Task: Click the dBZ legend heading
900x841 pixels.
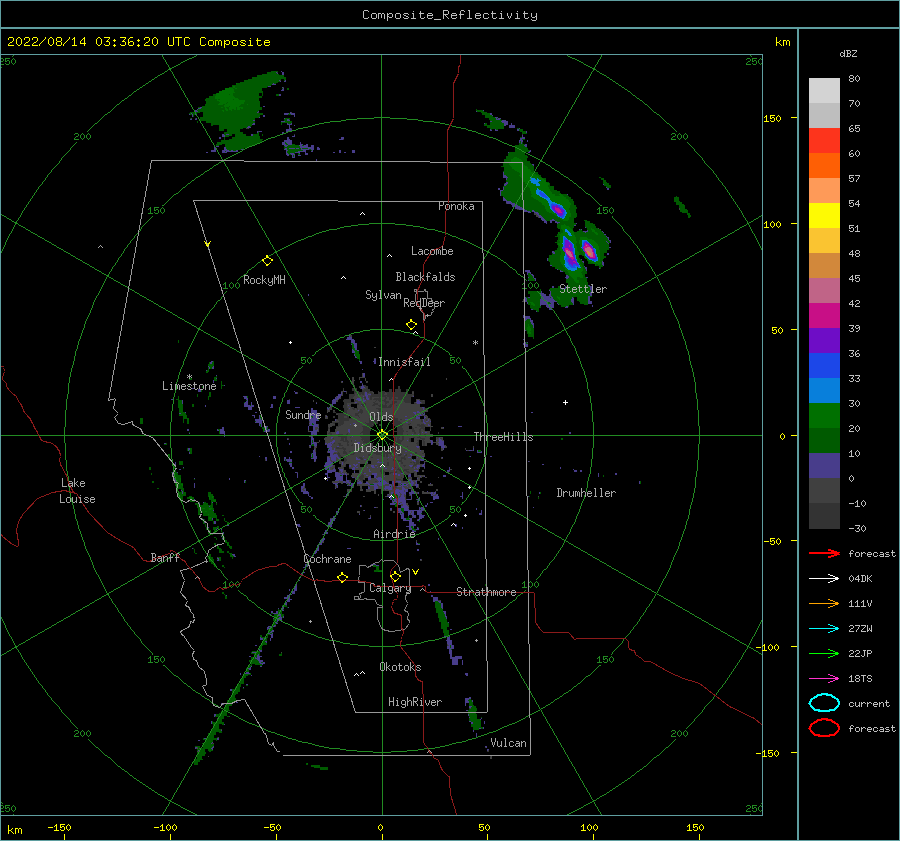Action: coord(848,53)
